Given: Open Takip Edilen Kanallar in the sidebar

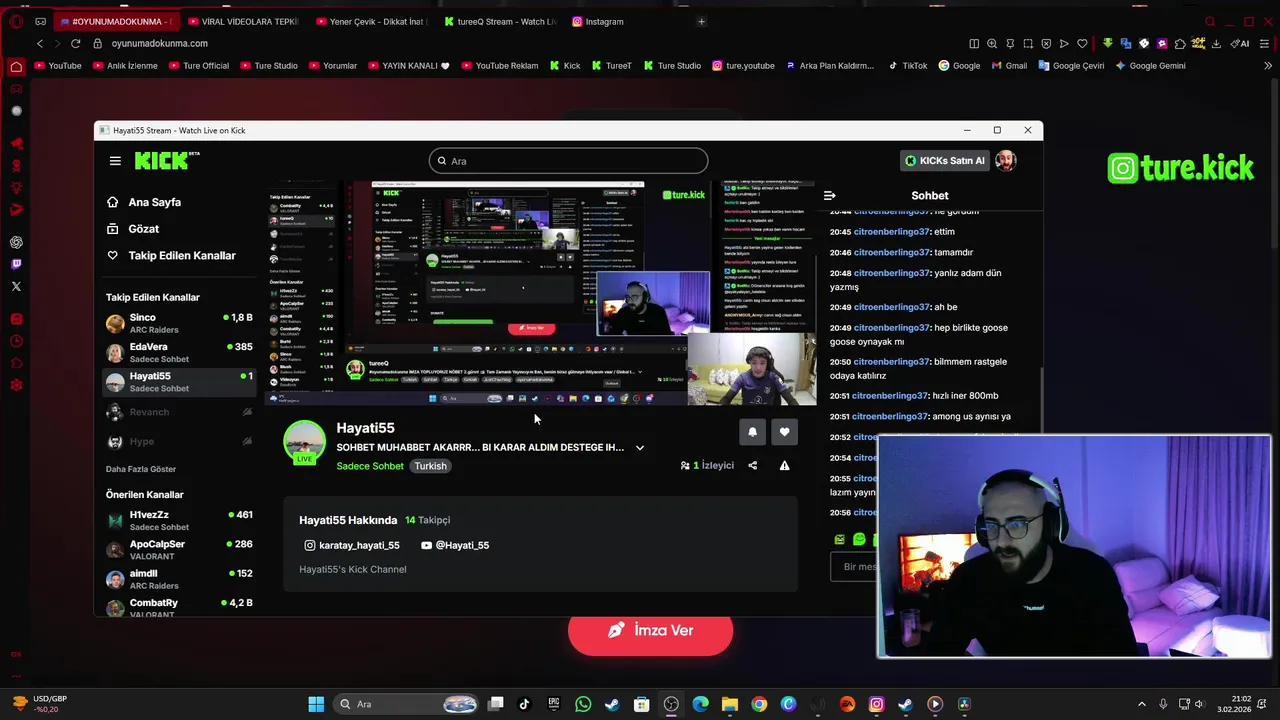Looking at the screenshot, I should point(171,256).
